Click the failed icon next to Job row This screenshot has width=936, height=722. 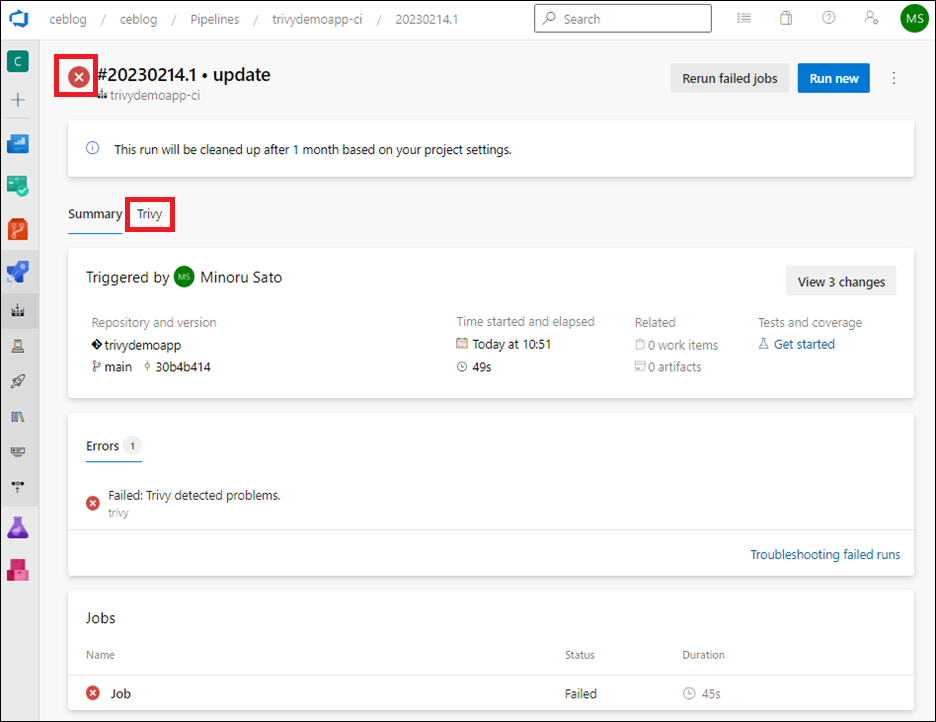93,693
